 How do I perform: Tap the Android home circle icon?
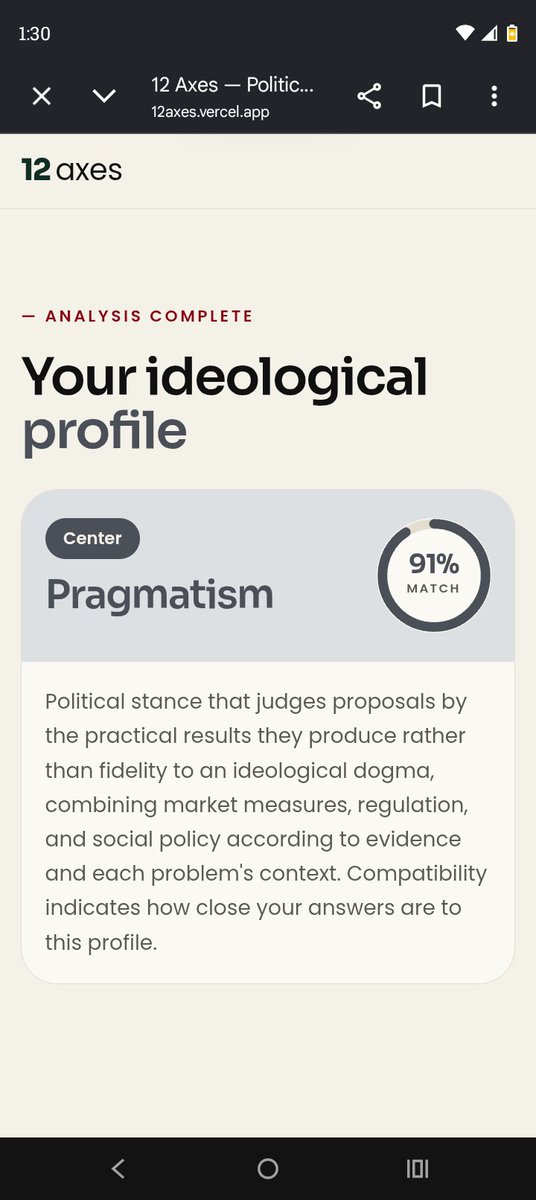268,1168
